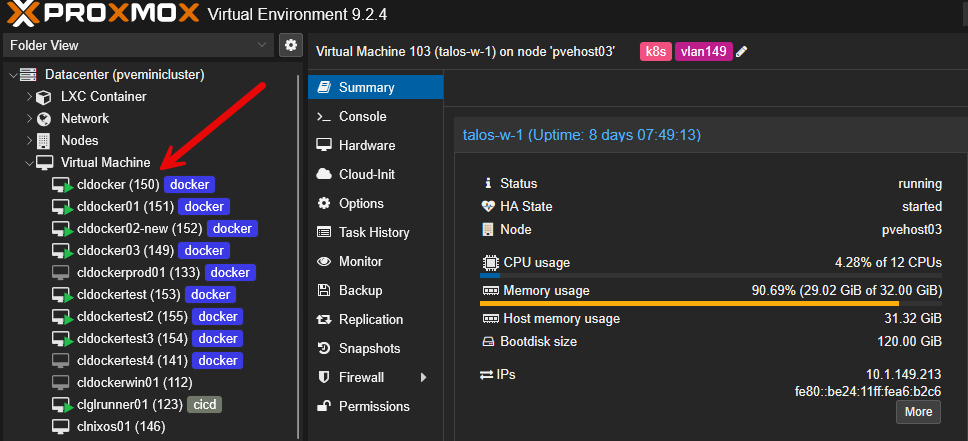This screenshot has height=441, width=968.
Task: Click the Datacenter server icon
Action: (x=28, y=75)
